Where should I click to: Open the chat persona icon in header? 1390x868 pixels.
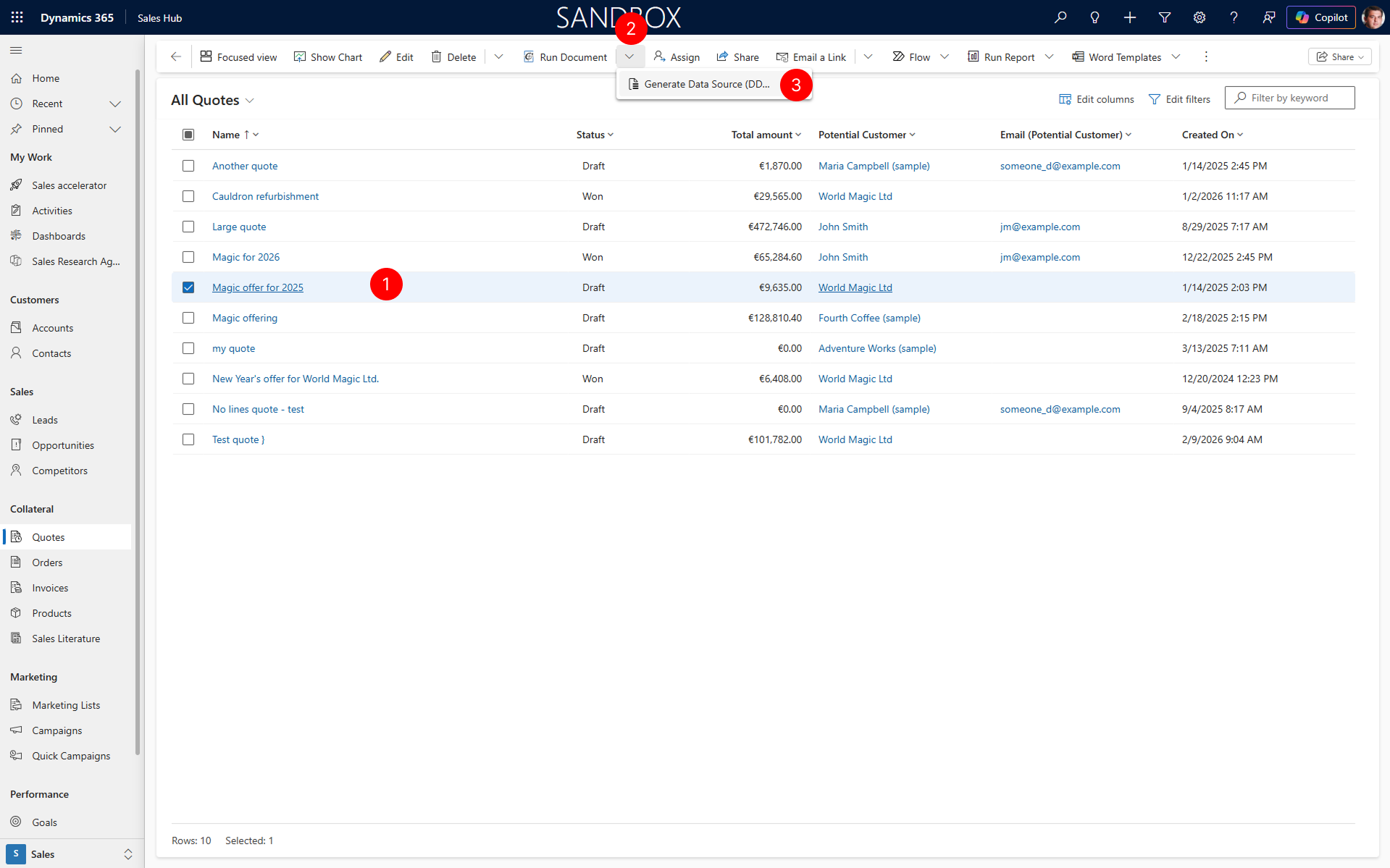(1269, 17)
